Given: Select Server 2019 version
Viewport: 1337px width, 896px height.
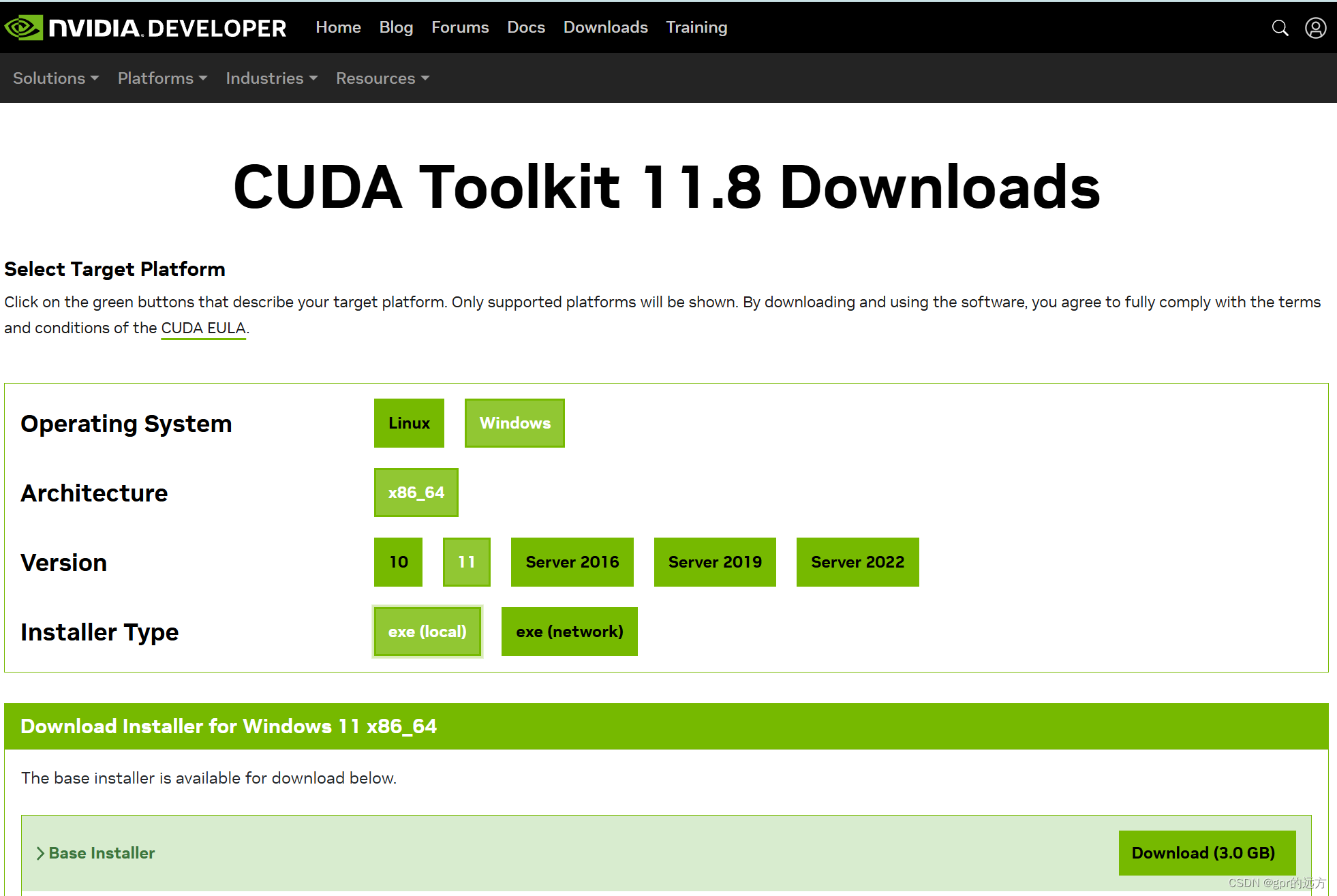Looking at the screenshot, I should coord(715,562).
